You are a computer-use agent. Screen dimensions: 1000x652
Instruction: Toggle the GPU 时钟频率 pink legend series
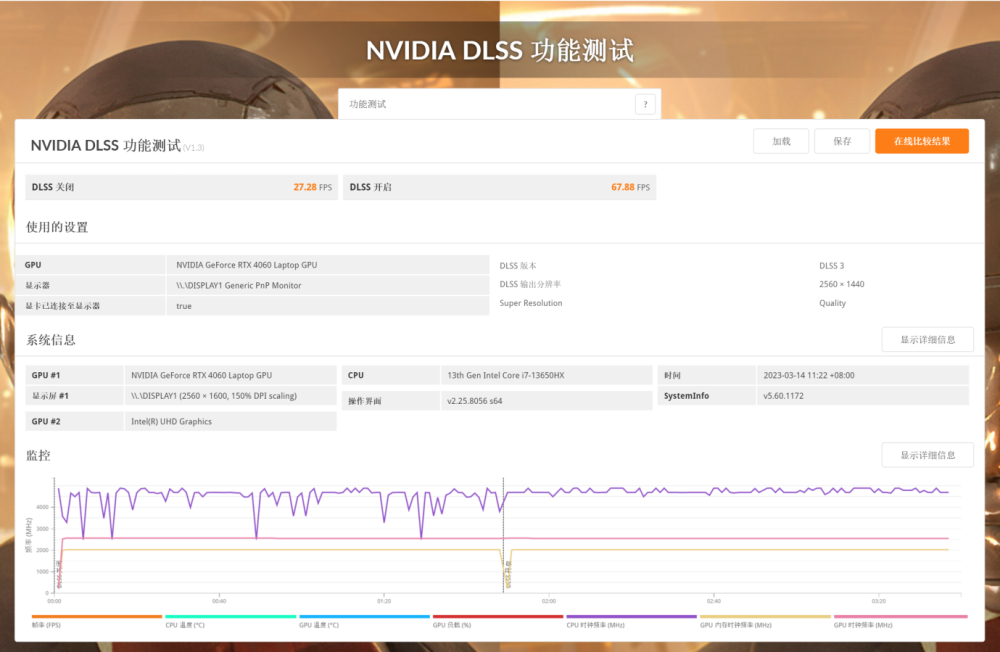[x=899, y=622]
